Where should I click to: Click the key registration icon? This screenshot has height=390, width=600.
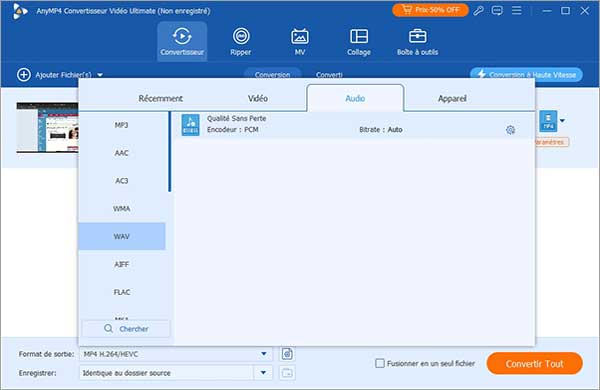tap(478, 10)
